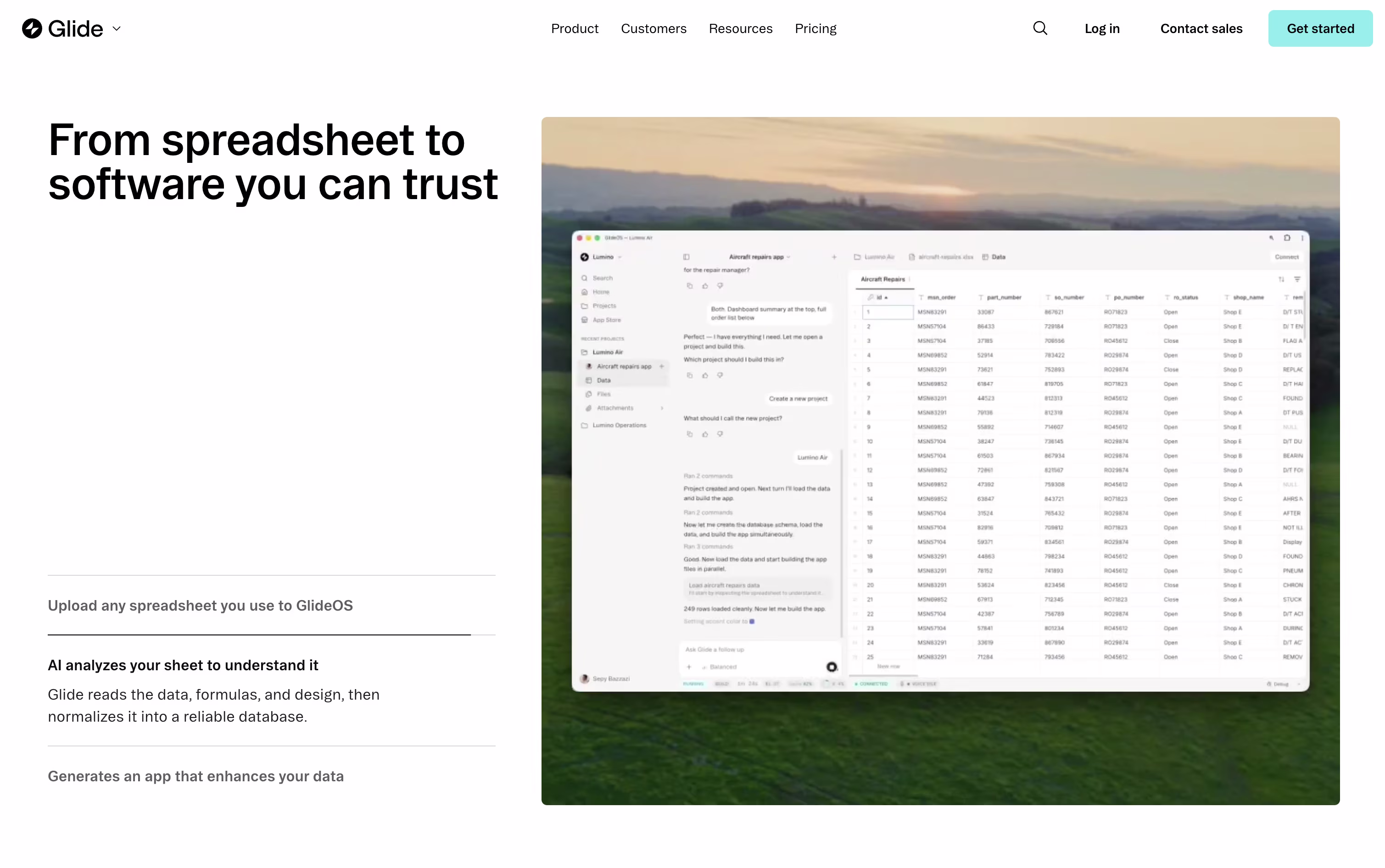Copy "What should I call the new project?" message

(690, 434)
